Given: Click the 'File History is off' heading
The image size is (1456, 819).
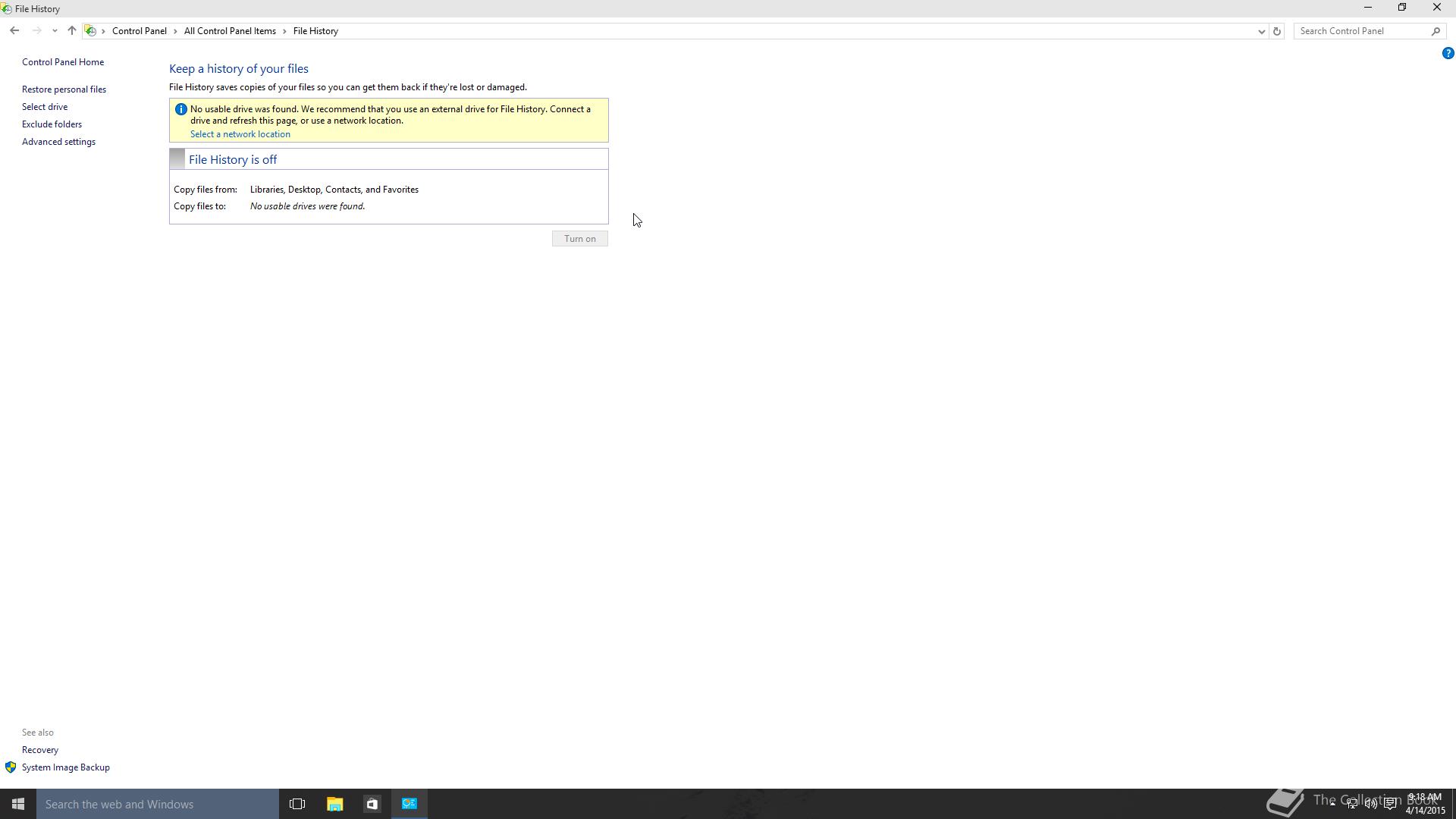Looking at the screenshot, I should [x=233, y=160].
